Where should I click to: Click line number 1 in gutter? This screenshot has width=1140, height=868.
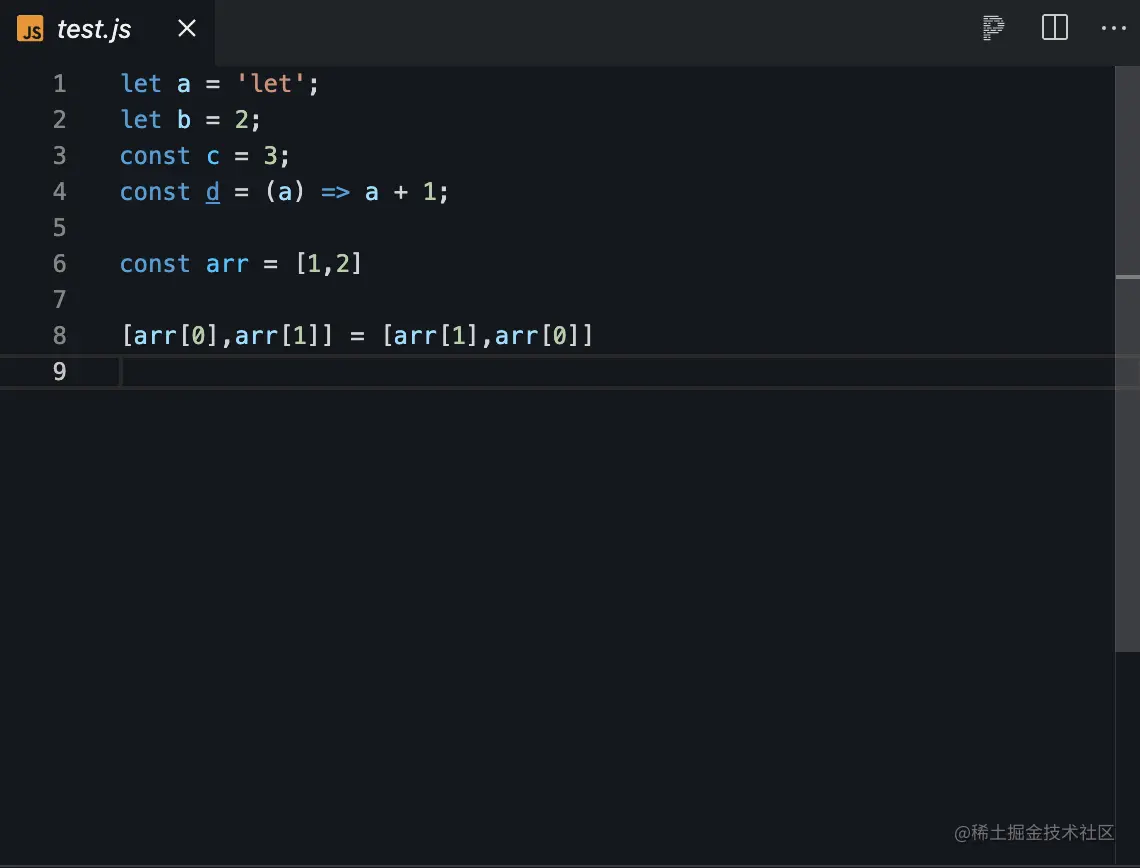pyautogui.click(x=60, y=84)
